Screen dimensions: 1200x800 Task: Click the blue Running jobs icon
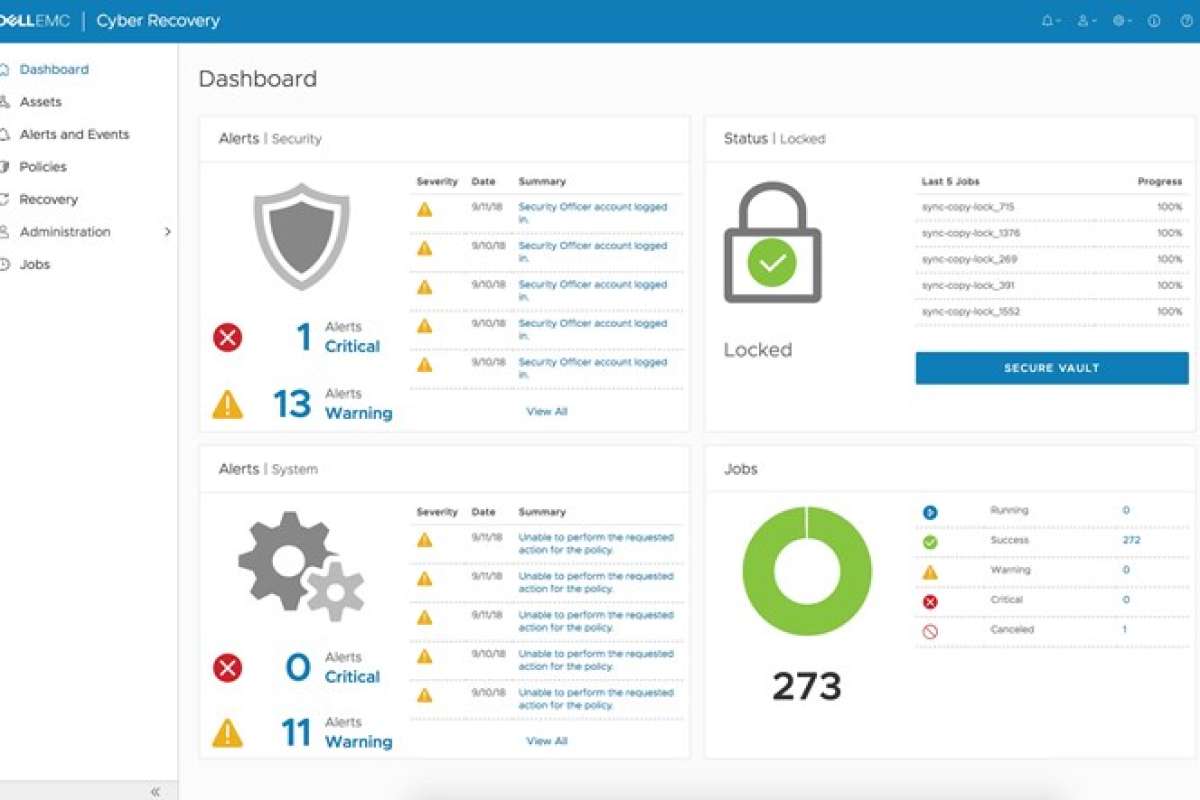point(930,512)
